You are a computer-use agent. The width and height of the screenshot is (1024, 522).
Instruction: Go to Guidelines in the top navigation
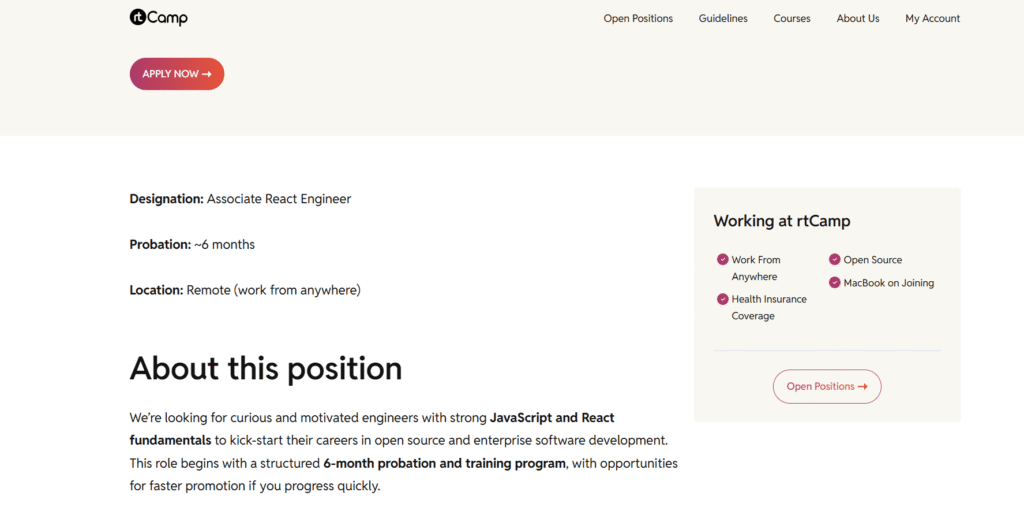(x=723, y=19)
